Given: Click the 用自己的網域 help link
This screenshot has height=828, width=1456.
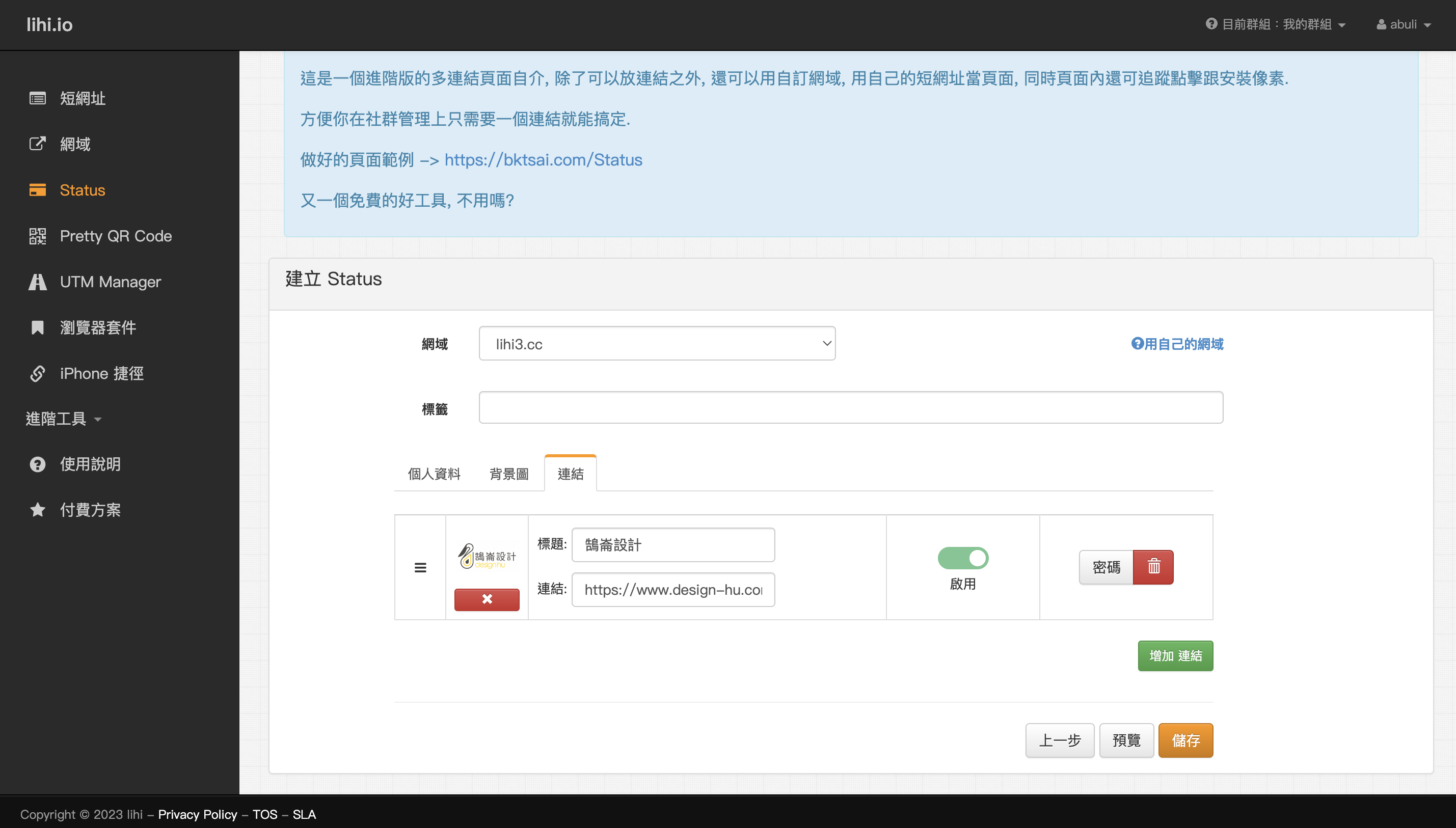Looking at the screenshot, I should (x=1177, y=344).
